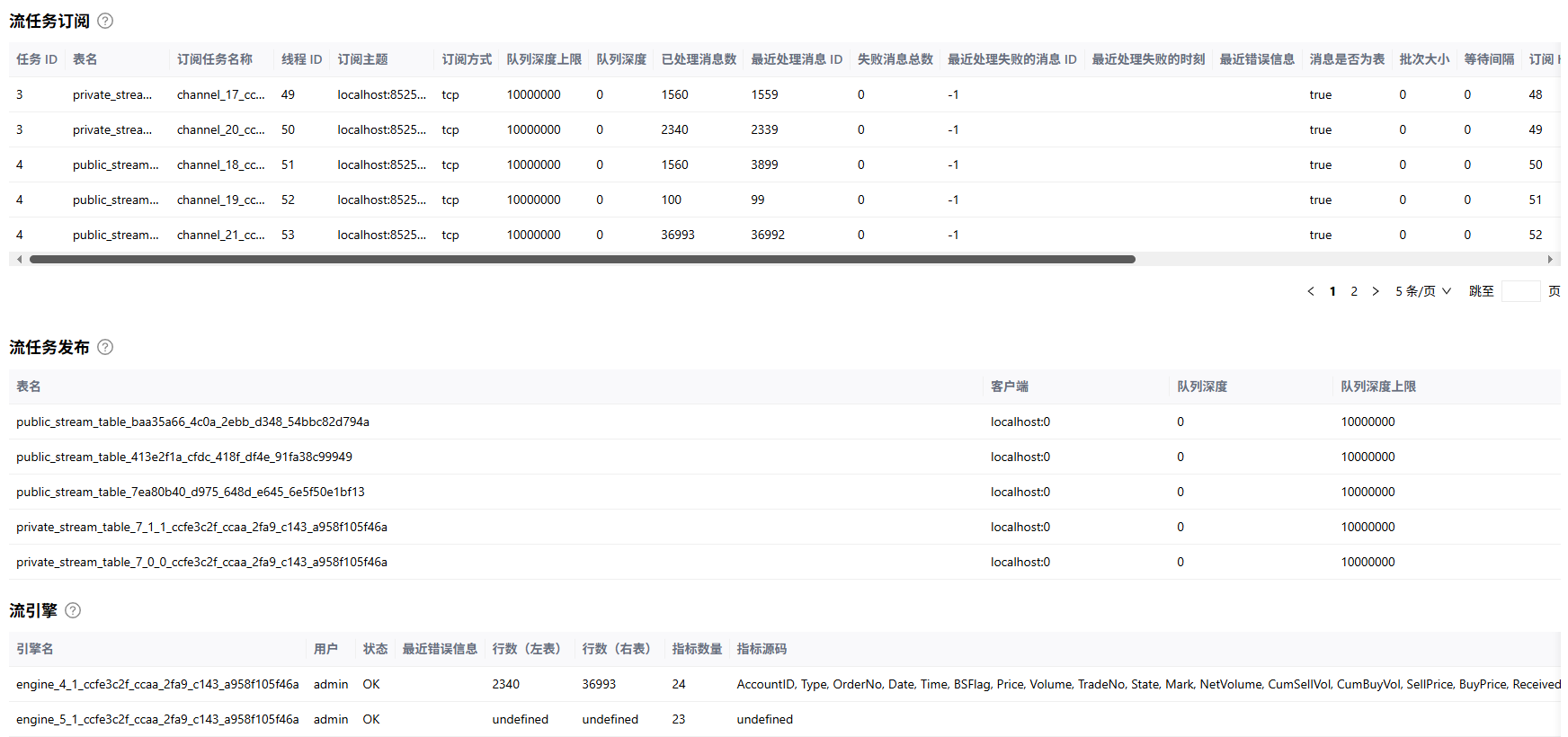Screen dimensions: 1568x737
Task: Click the 跳至 page number input field
Action: (1520, 291)
